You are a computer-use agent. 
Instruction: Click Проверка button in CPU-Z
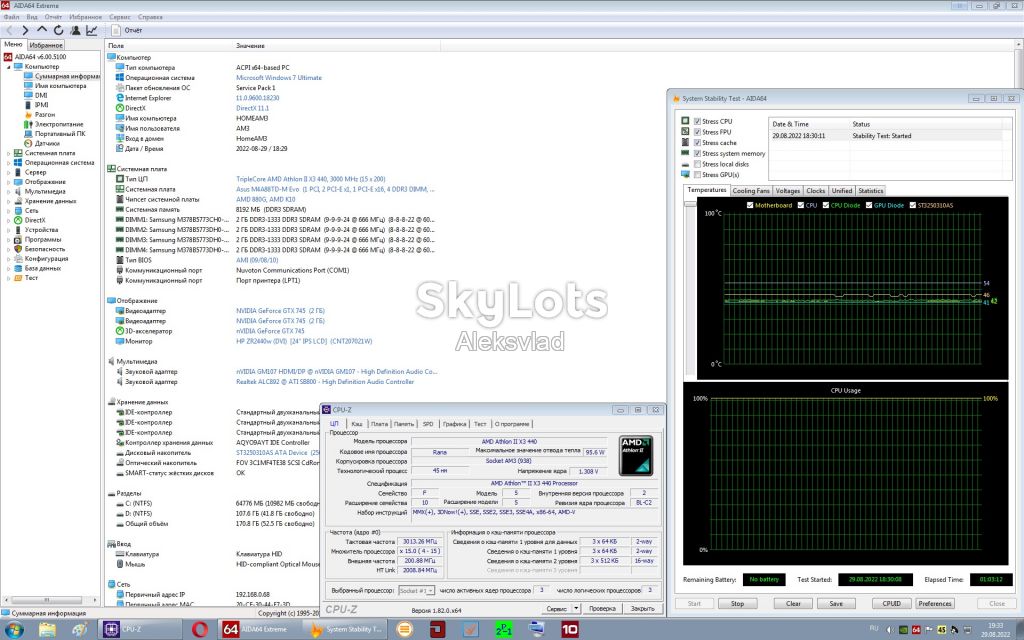(x=602, y=608)
